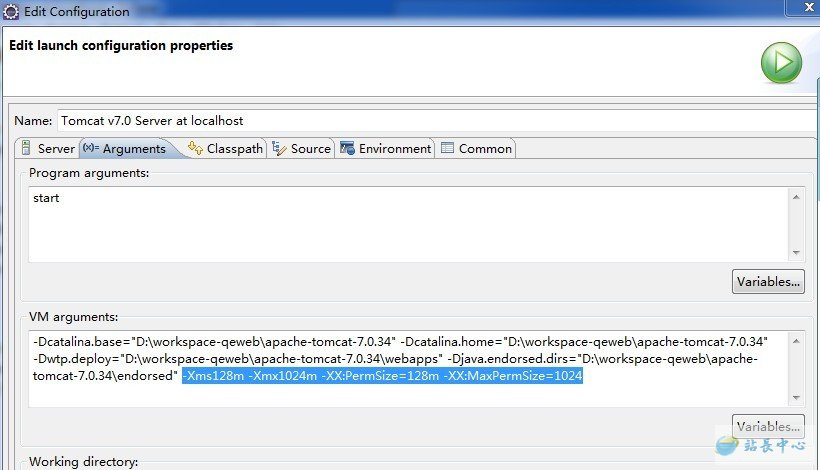Click the Environment tab icon
This screenshot has width=820, height=470.
click(347, 148)
